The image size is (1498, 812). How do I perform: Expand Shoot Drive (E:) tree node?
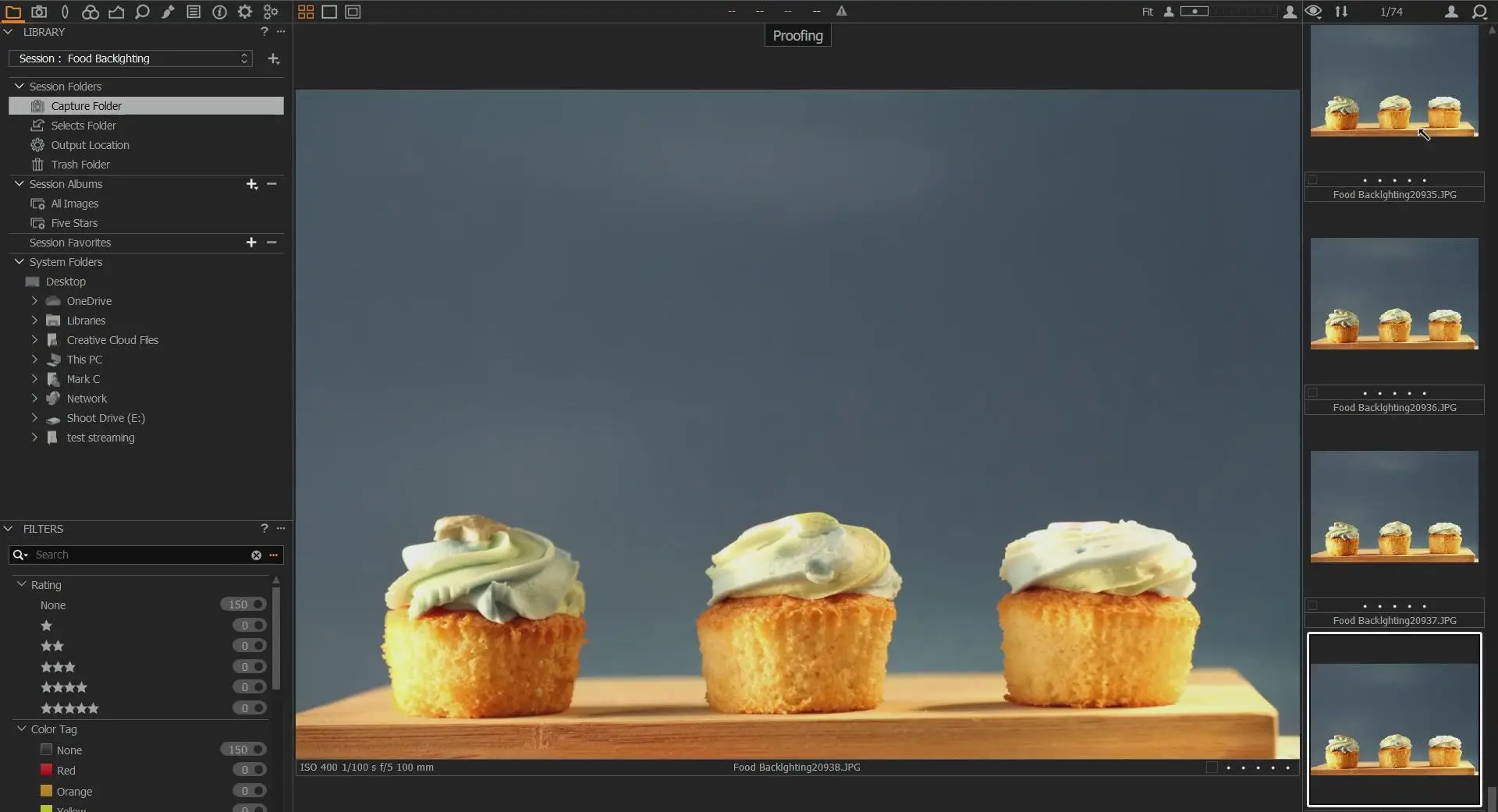coord(34,418)
